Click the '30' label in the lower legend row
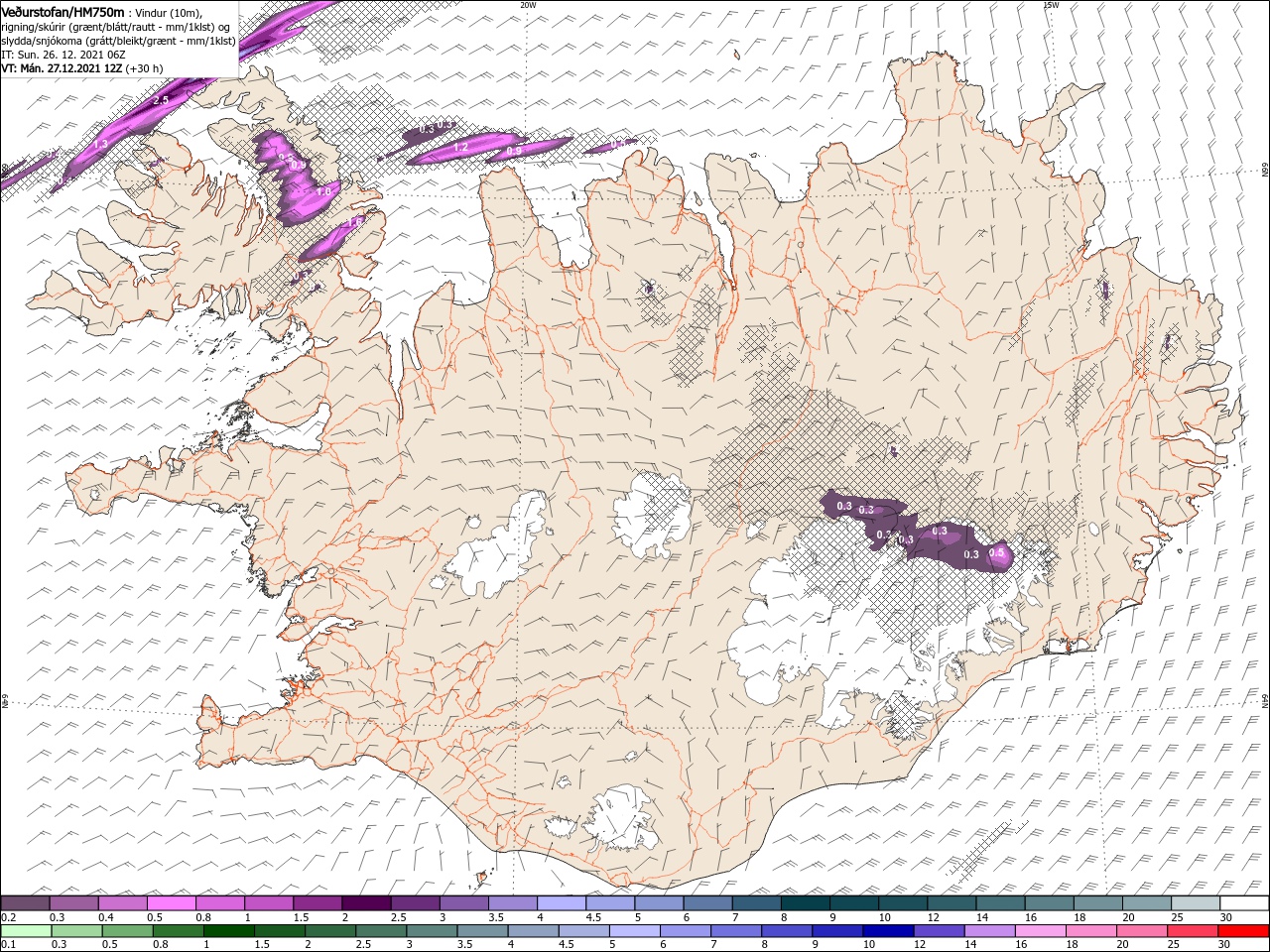 click(1222, 945)
